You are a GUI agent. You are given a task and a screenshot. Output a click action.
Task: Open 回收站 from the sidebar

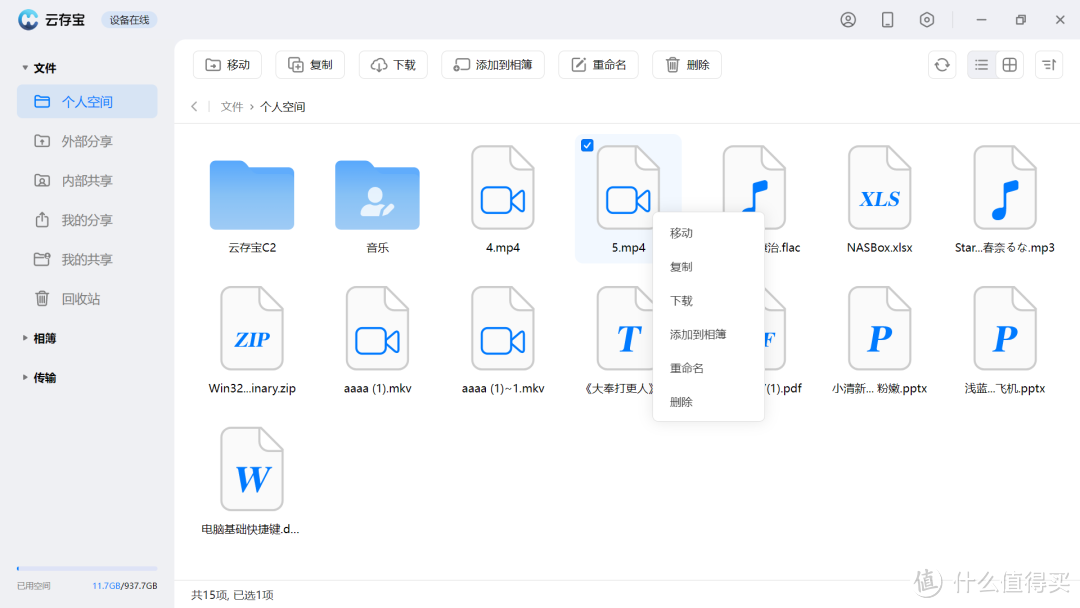87,298
